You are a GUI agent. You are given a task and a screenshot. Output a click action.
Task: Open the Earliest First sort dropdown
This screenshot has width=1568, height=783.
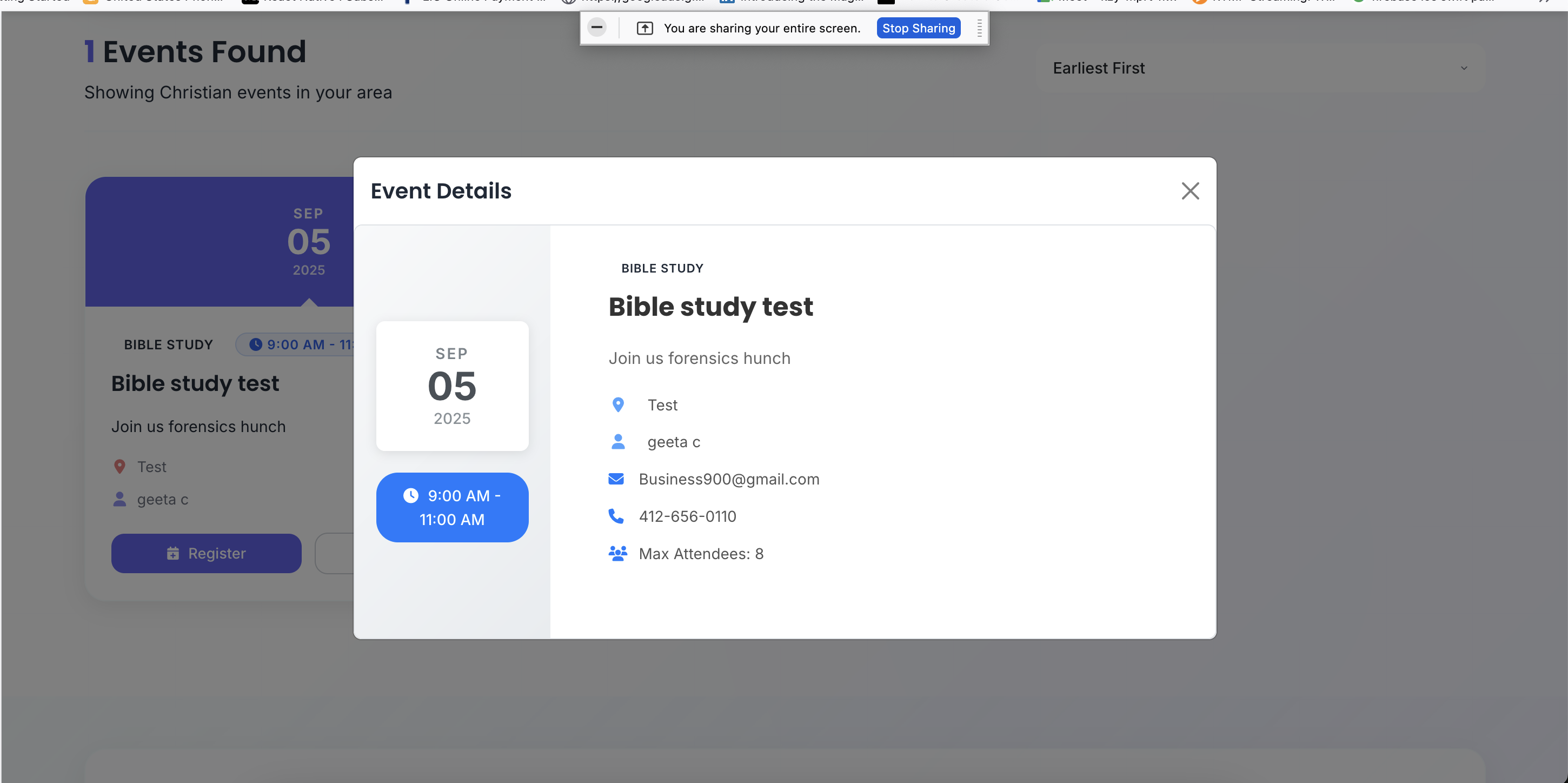(1260, 68)
